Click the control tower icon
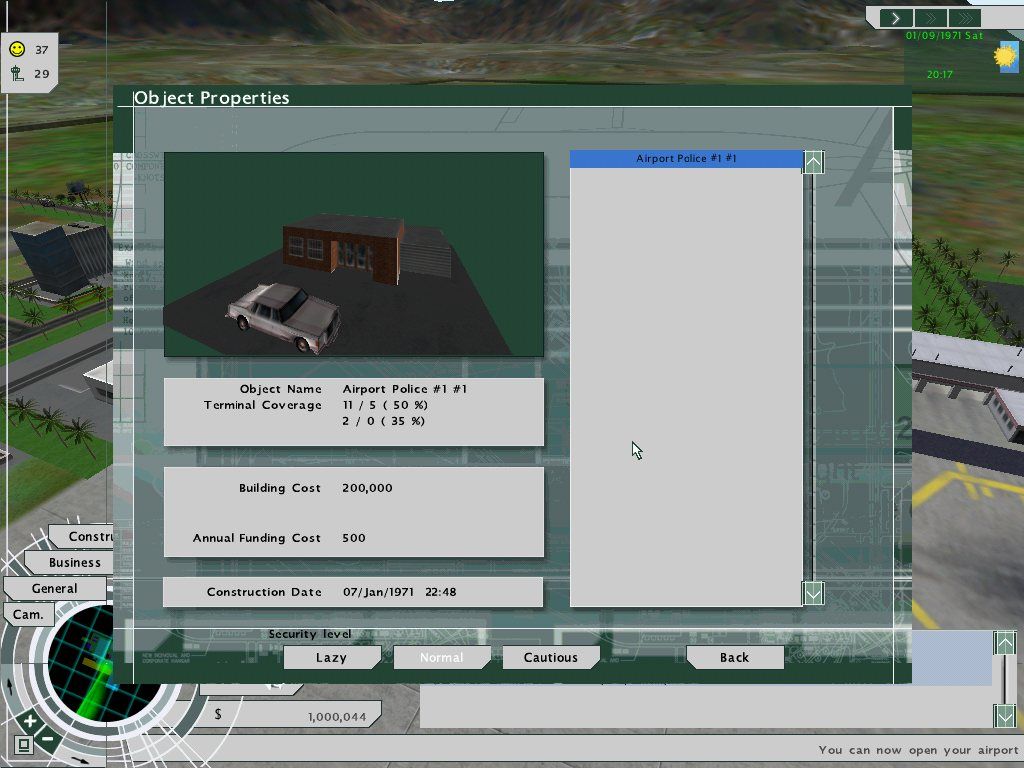 click(x=17, y=73)
